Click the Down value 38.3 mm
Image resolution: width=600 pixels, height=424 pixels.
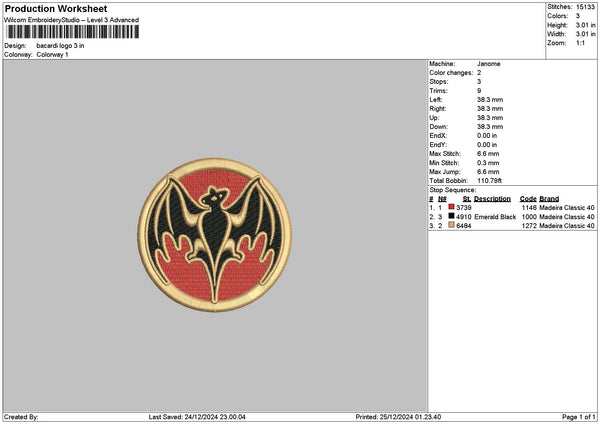click(490, 127)
